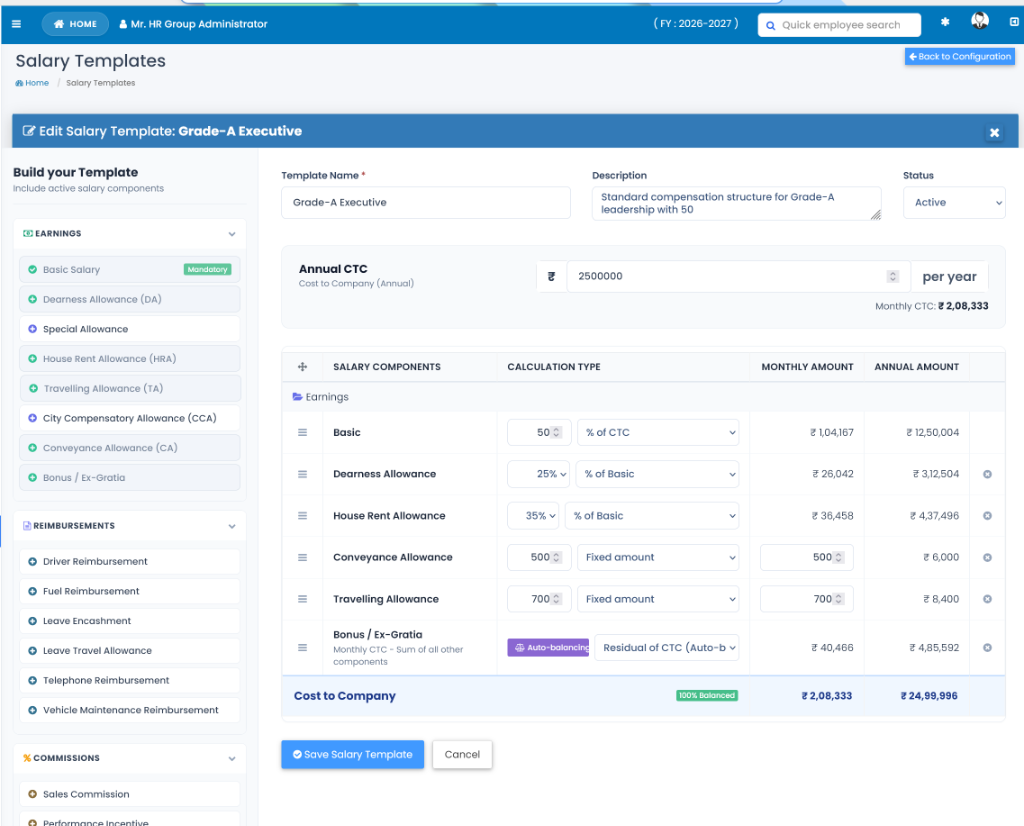
Task: Click the Home breadcrumb link
Action: click(x=32, y=83)
